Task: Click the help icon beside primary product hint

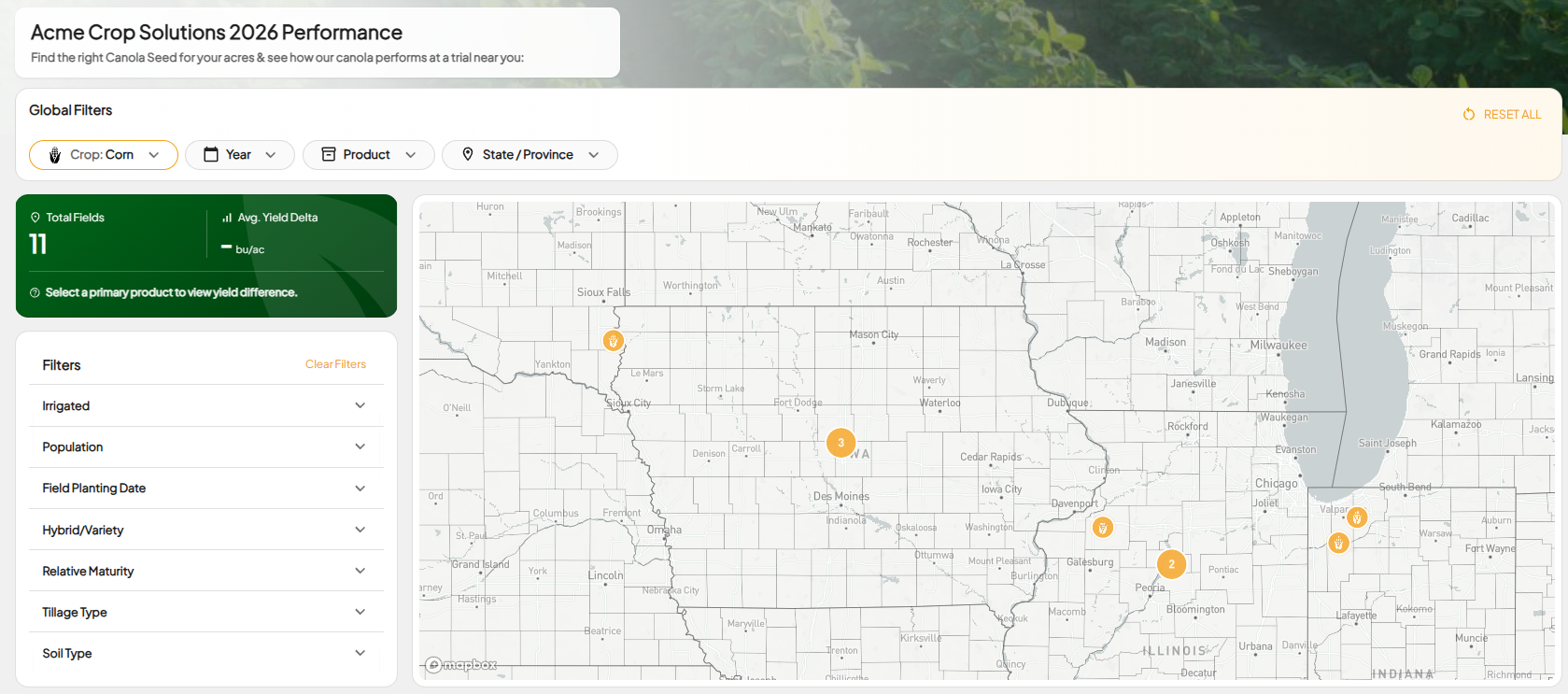Action: [x=35, y=293]
